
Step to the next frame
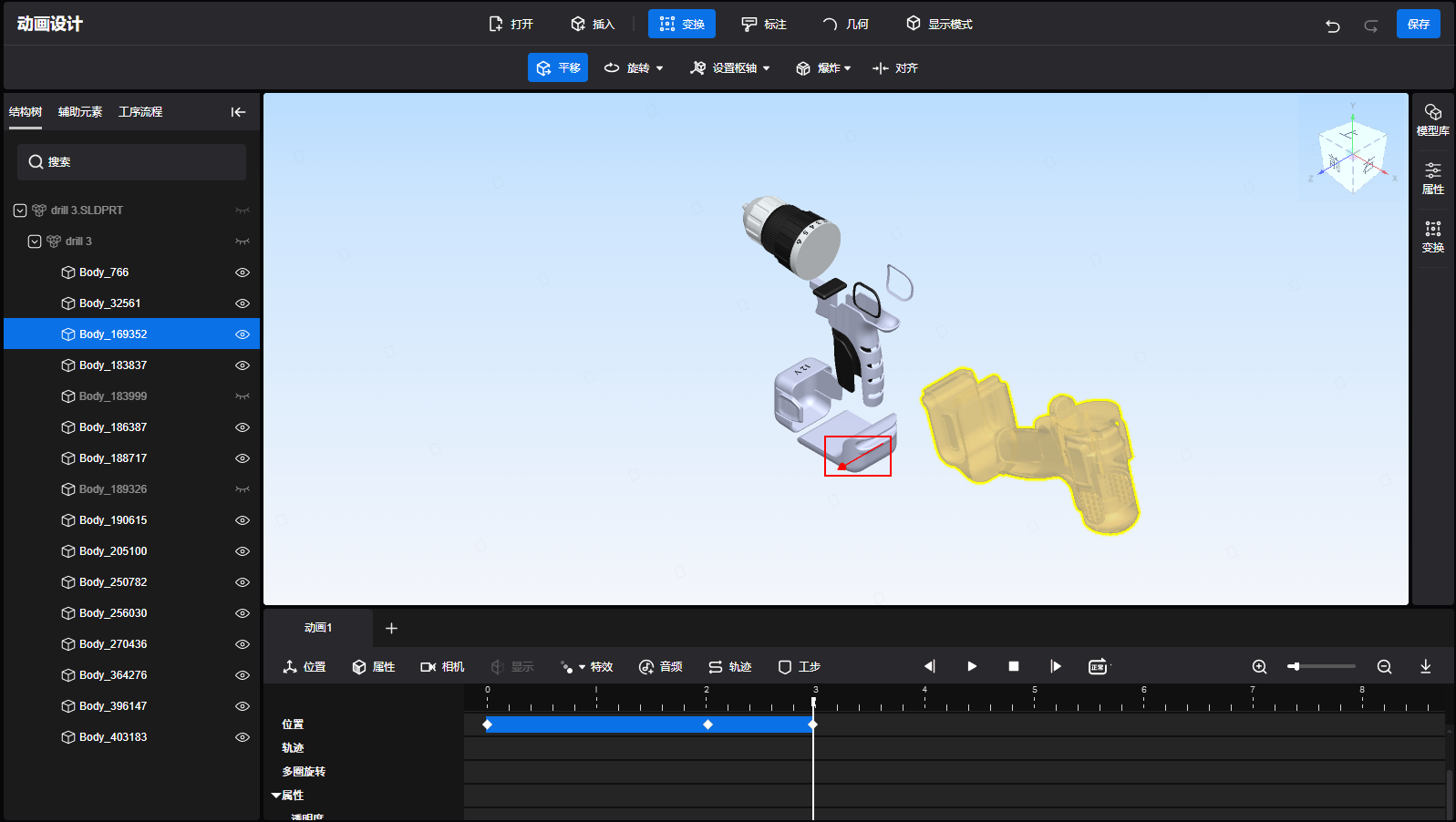pyautogui.click(x=1056, y=667)
